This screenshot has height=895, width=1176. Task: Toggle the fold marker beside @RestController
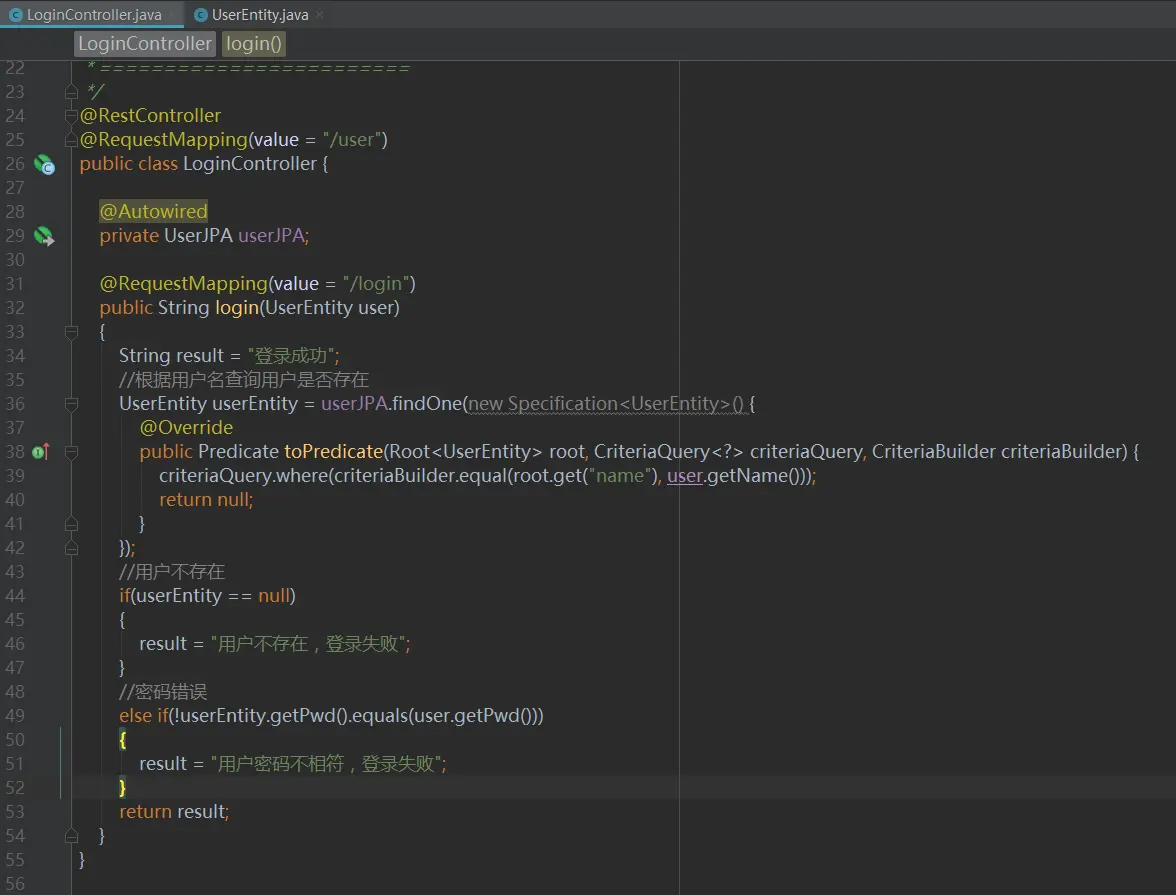(71, 116)
